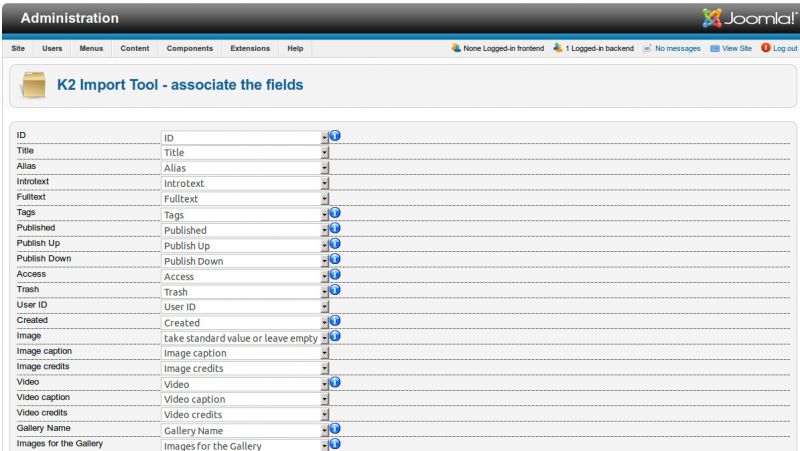Click the 'Introtext' row label
The width and height of the screenshot is (800, 451).
pos(33,182)
